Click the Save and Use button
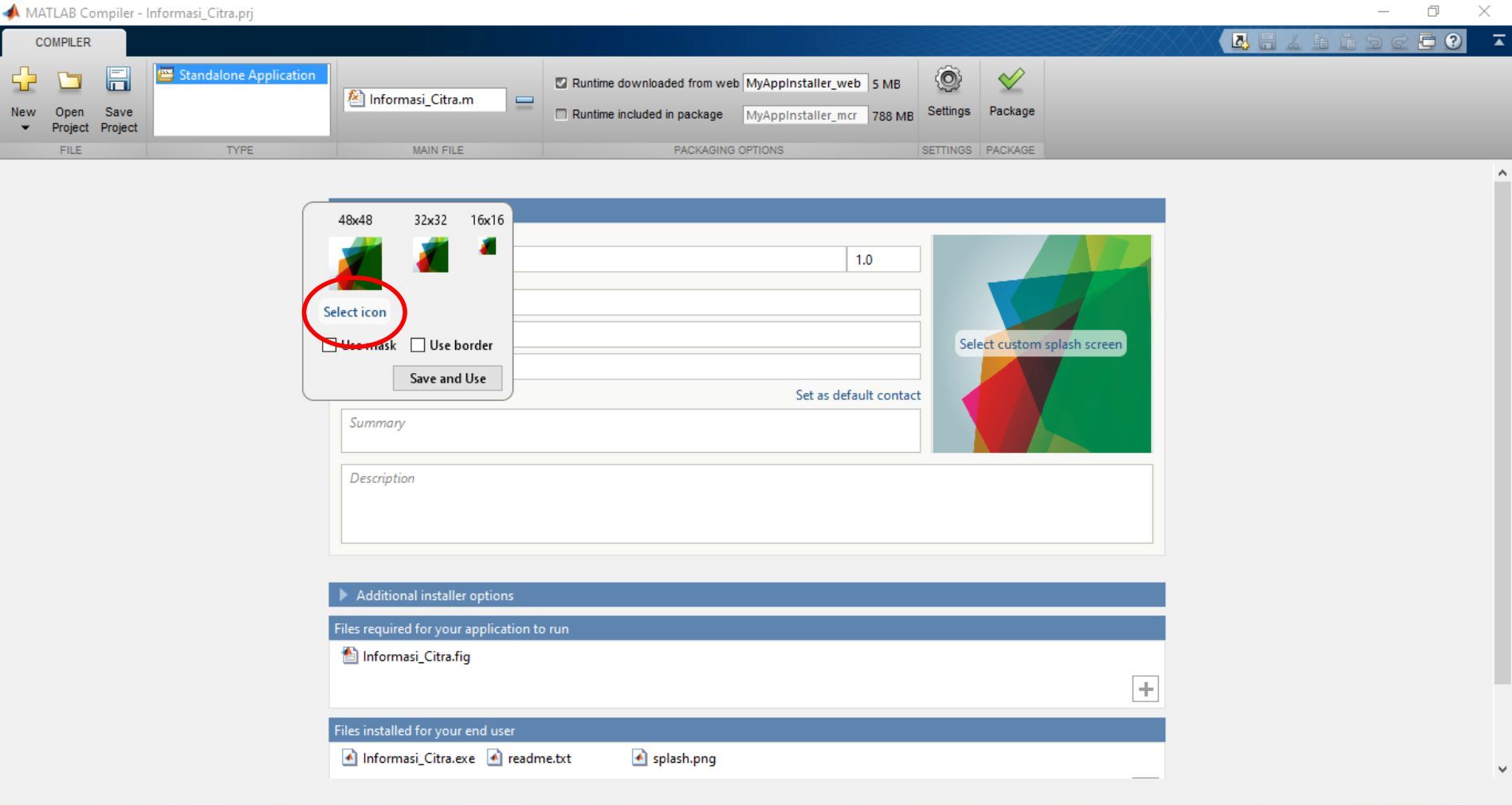This screenshot has width=1512, height=805. click(x=447, y=379)
